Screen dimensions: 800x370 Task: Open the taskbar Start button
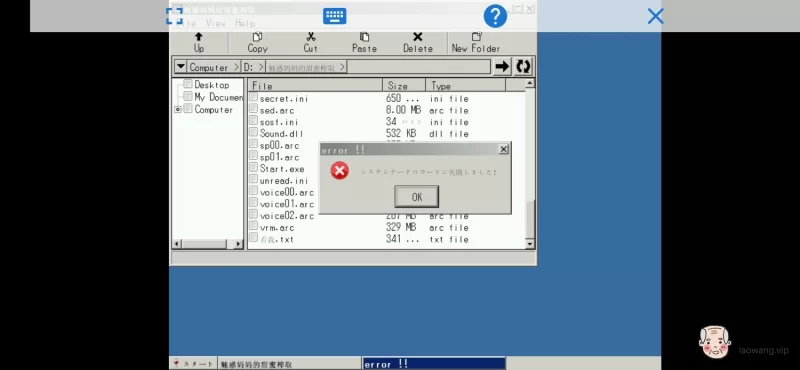(x=193, y=364)
